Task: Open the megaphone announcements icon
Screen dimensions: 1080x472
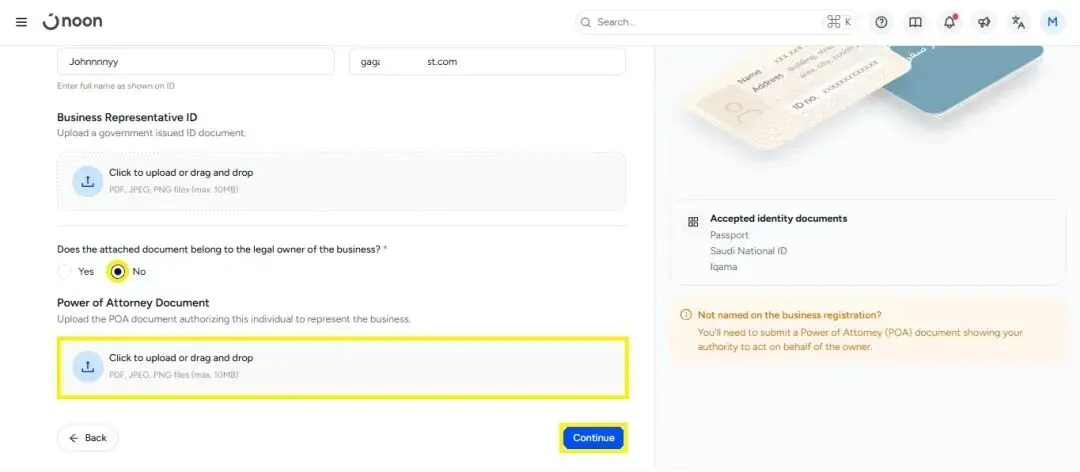Action: click(x=984, y=22)
